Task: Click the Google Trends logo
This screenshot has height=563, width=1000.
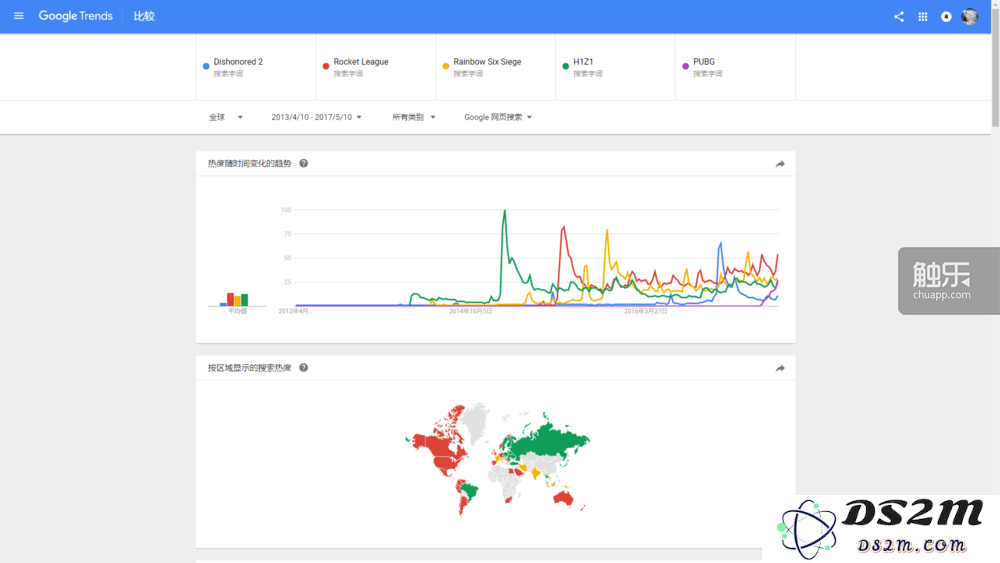Action: pyautogui.click(x=75, y=16)
